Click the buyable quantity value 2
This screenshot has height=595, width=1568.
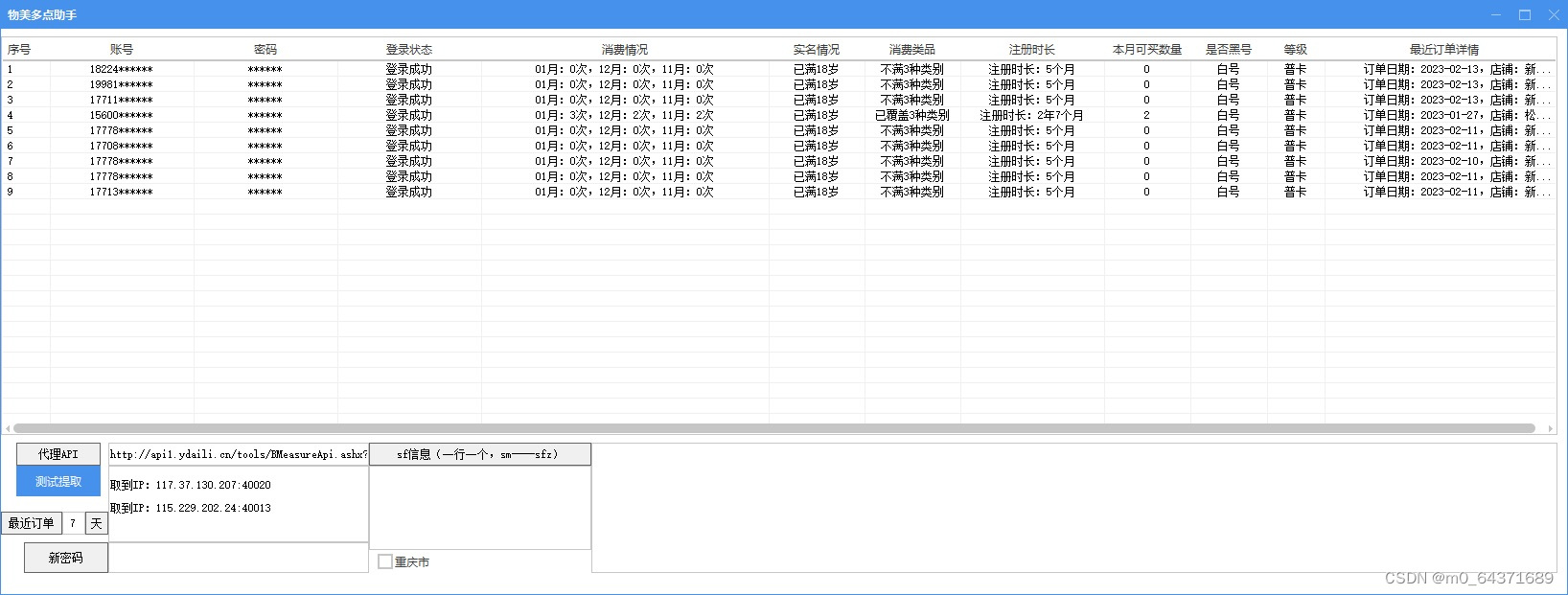[x=1146, y=115]
